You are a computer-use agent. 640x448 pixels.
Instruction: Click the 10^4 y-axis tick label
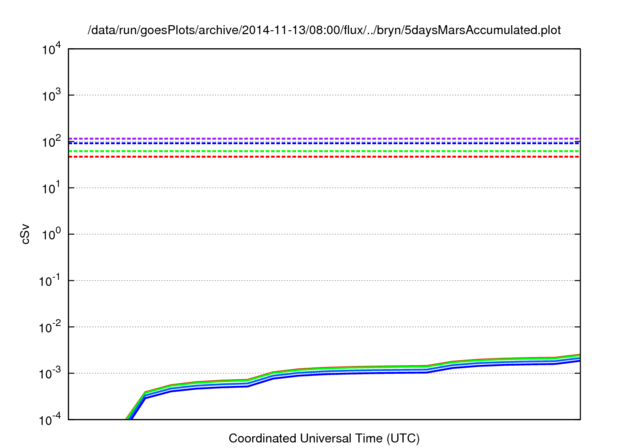click(52, 50)
